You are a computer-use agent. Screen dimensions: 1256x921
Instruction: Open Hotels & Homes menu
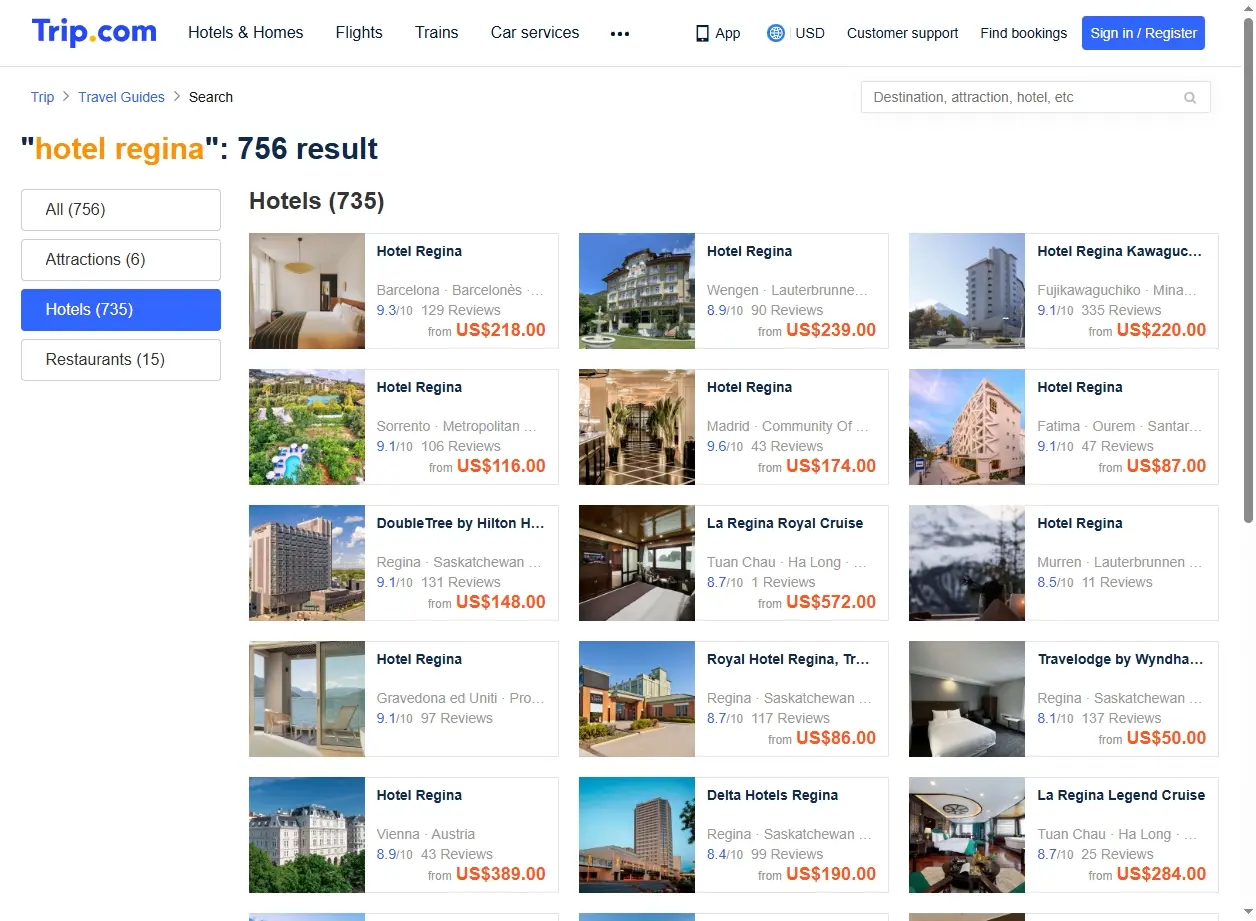[x=246, y=32]
